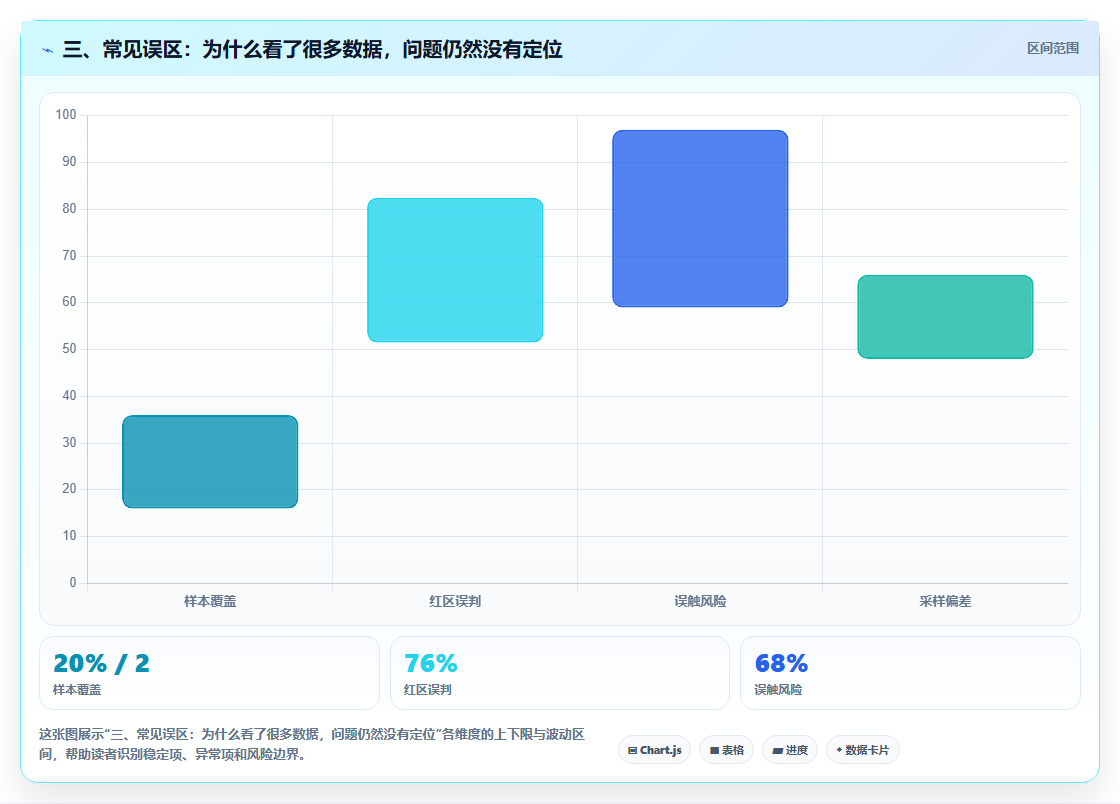
Task: Click the 进度 tag
Action: click(790, 750)
